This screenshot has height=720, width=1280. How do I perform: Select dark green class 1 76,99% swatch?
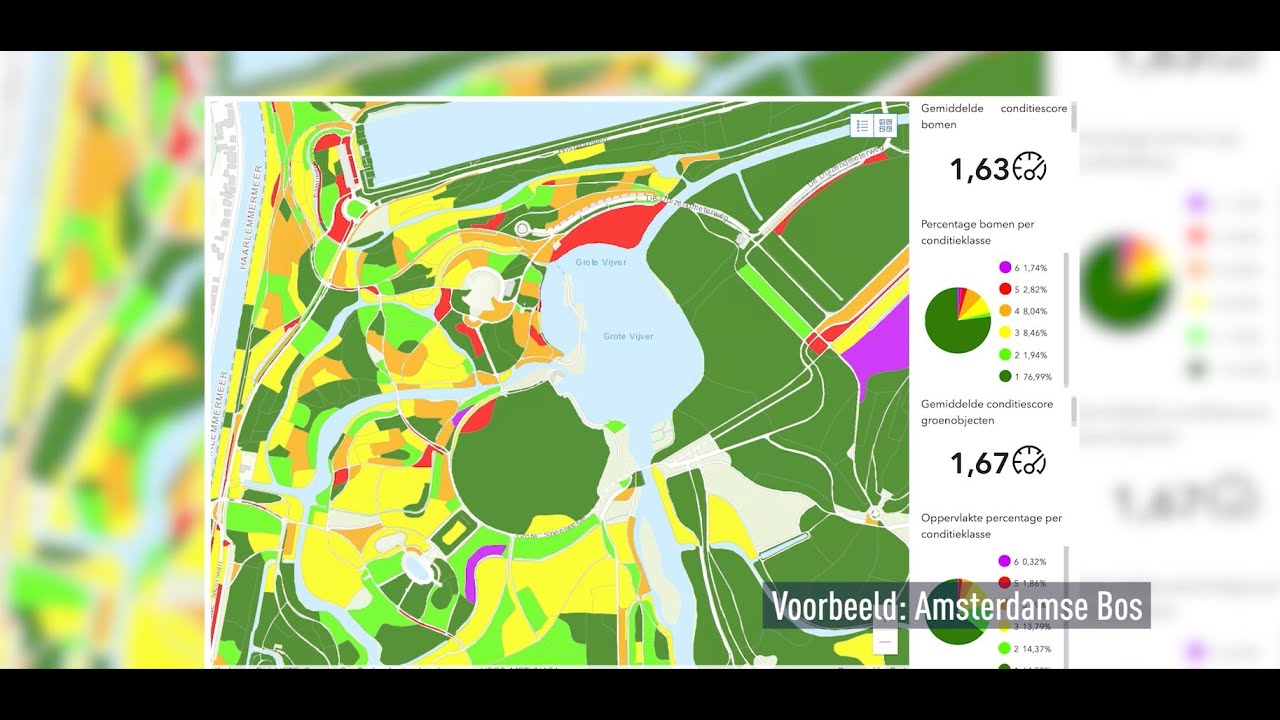click(1005, 377)
